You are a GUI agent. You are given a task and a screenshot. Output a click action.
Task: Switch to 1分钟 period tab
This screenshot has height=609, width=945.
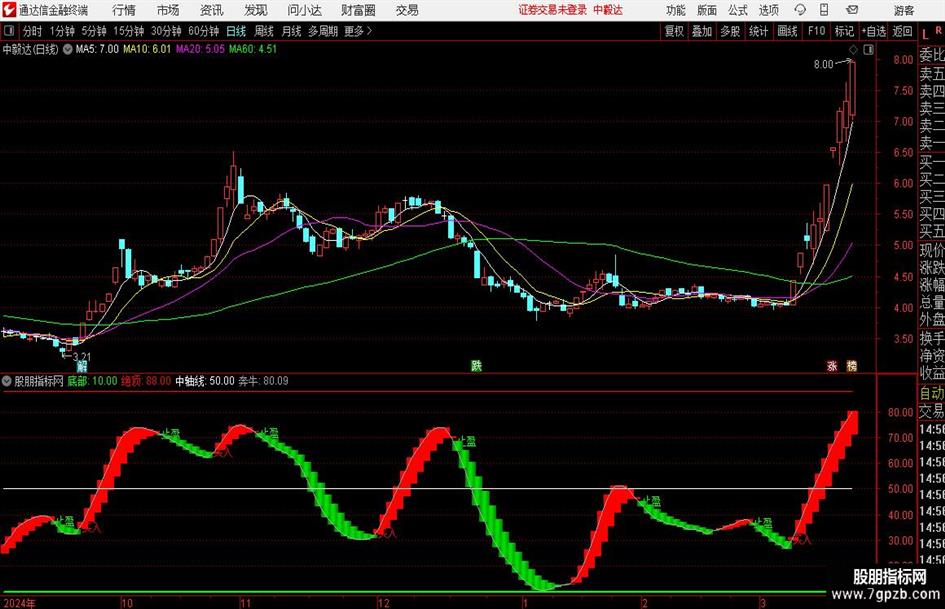click(62, 31)
